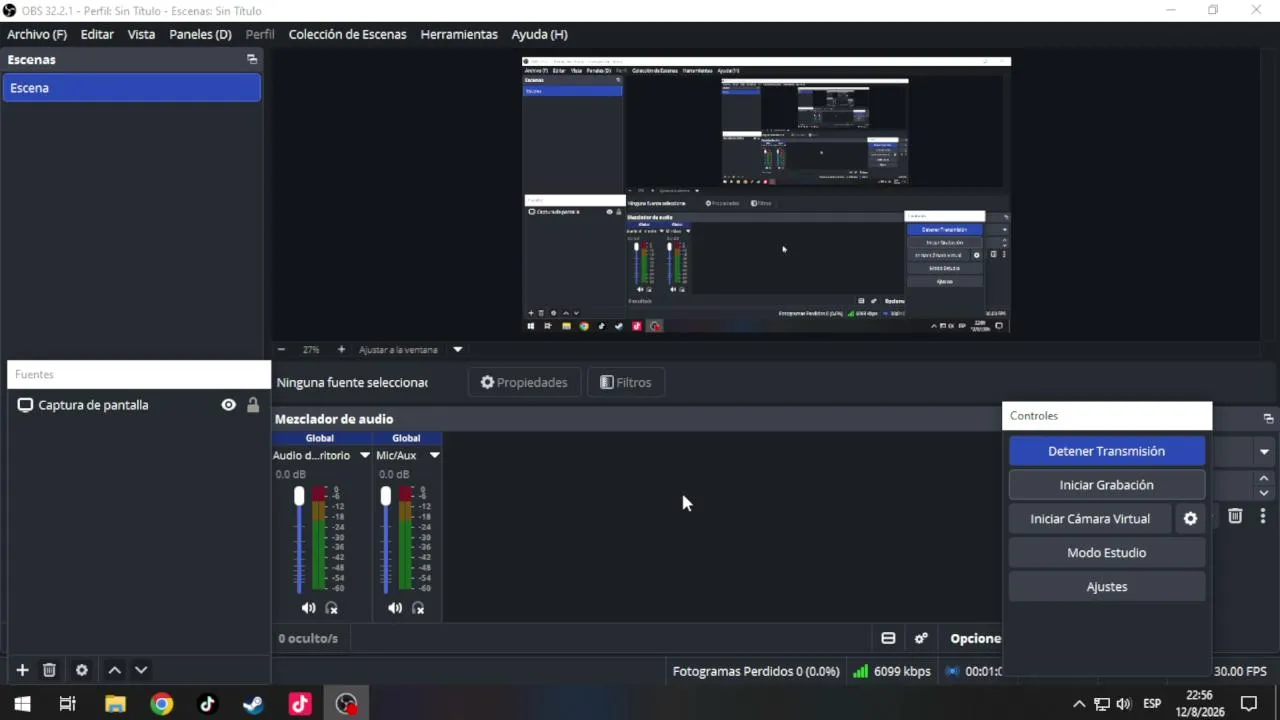Viewport: 1280px width, 720px height.
Task: Pop out the Escenas panel with its float icon
Action: pos(252,60)
